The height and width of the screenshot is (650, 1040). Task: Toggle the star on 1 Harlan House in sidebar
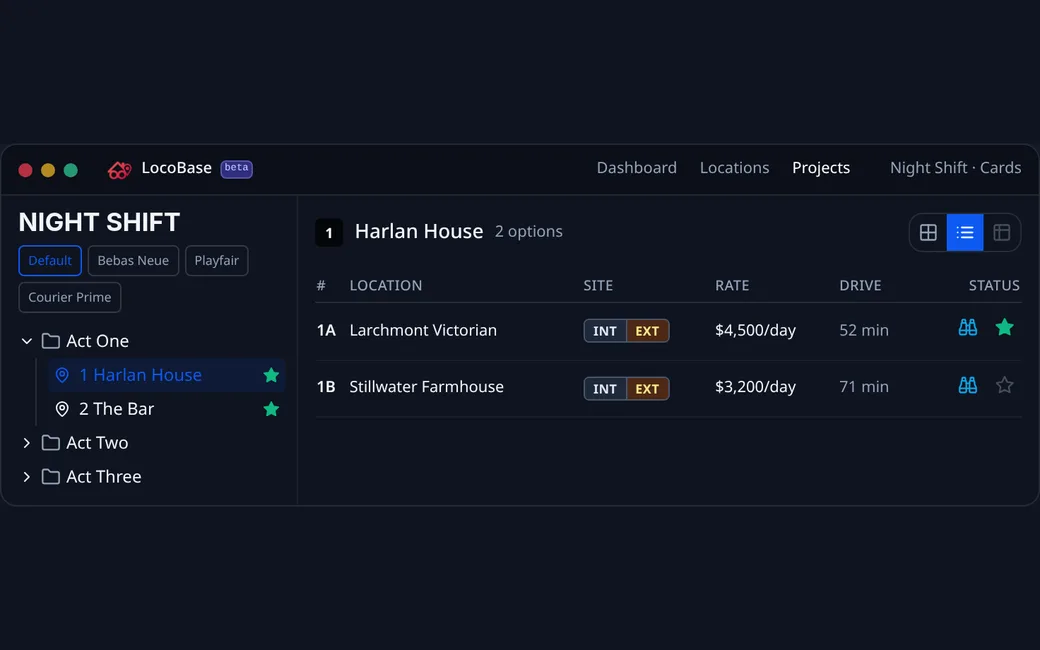tap(271, 375)
